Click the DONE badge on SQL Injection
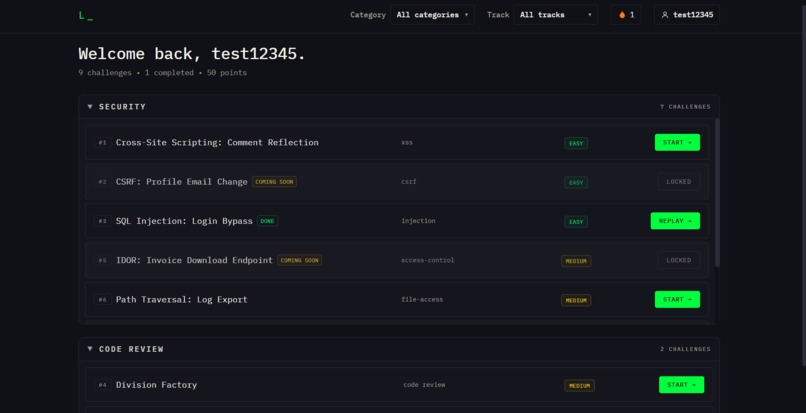 point(267,221)
